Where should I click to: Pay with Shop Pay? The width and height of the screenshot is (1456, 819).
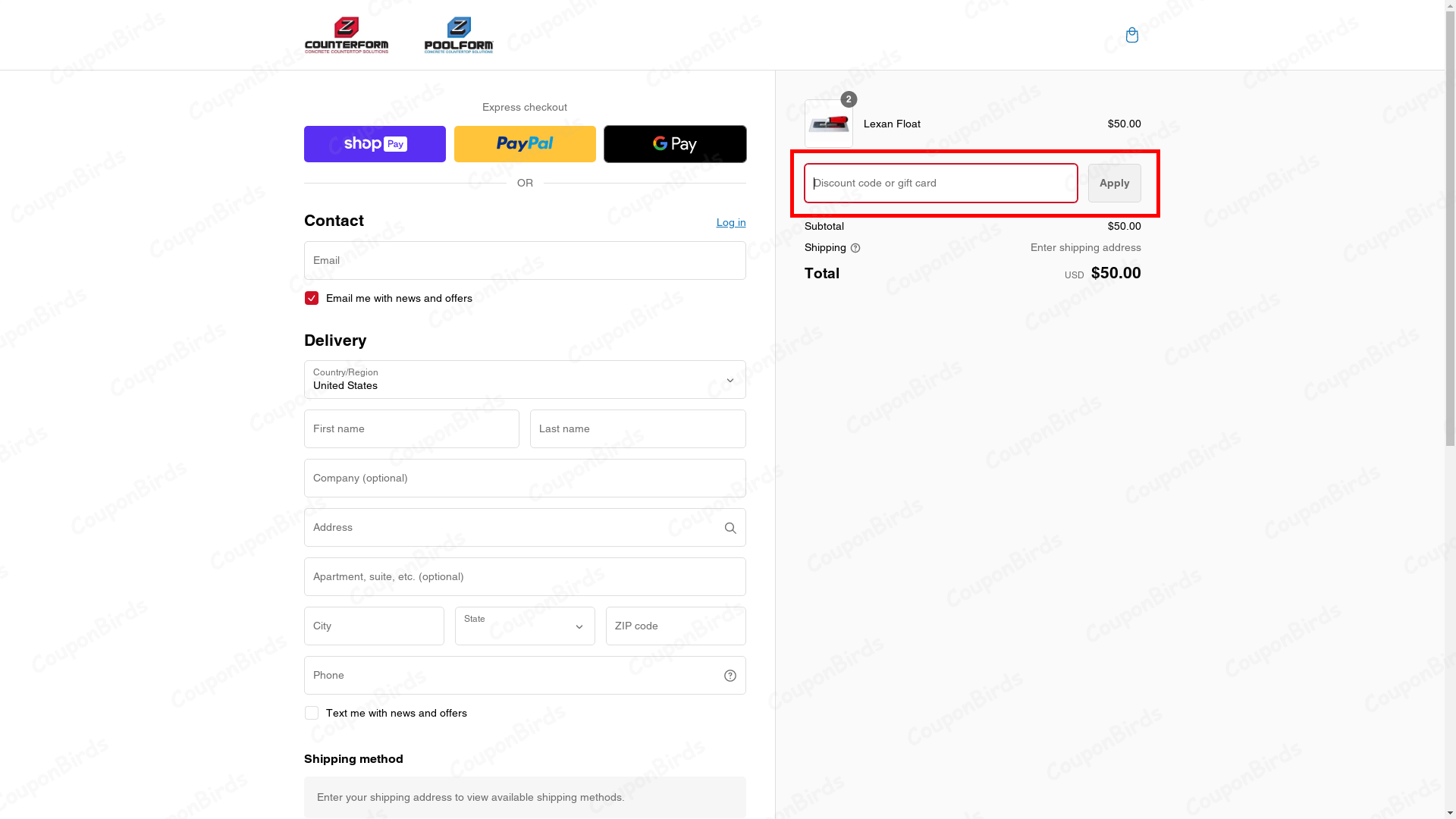[375, 144]
